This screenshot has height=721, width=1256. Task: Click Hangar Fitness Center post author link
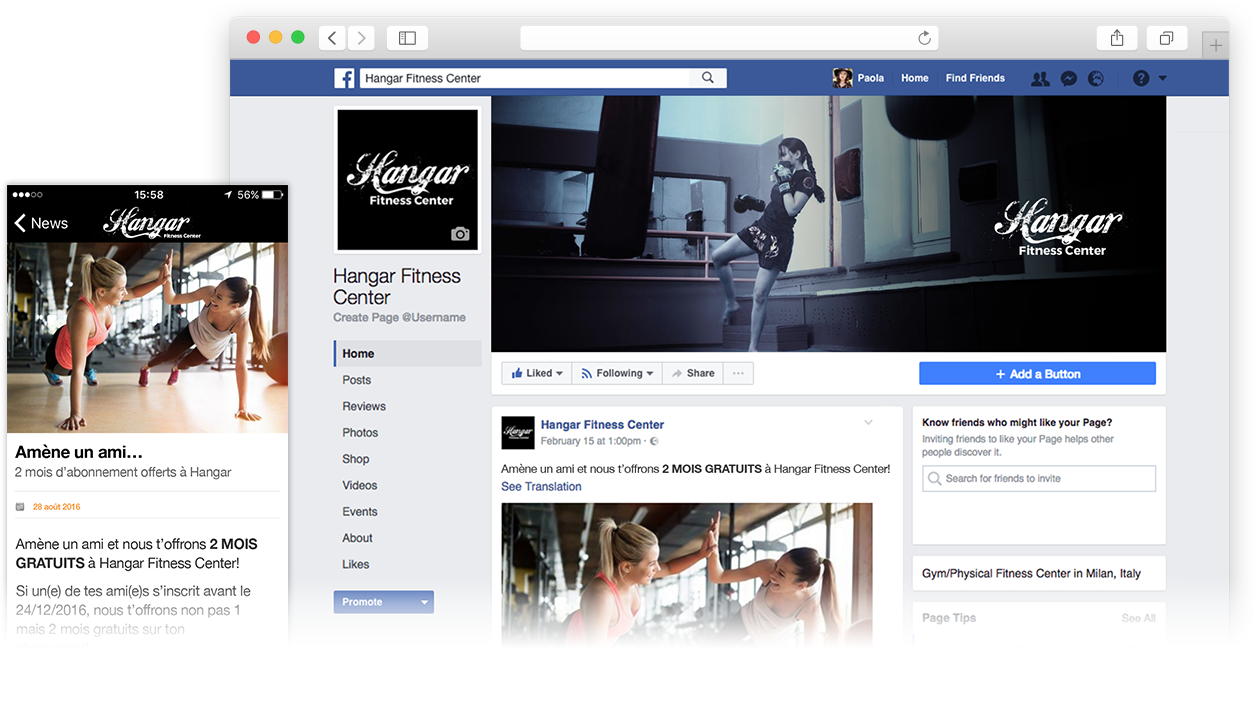tap(602, 425)
